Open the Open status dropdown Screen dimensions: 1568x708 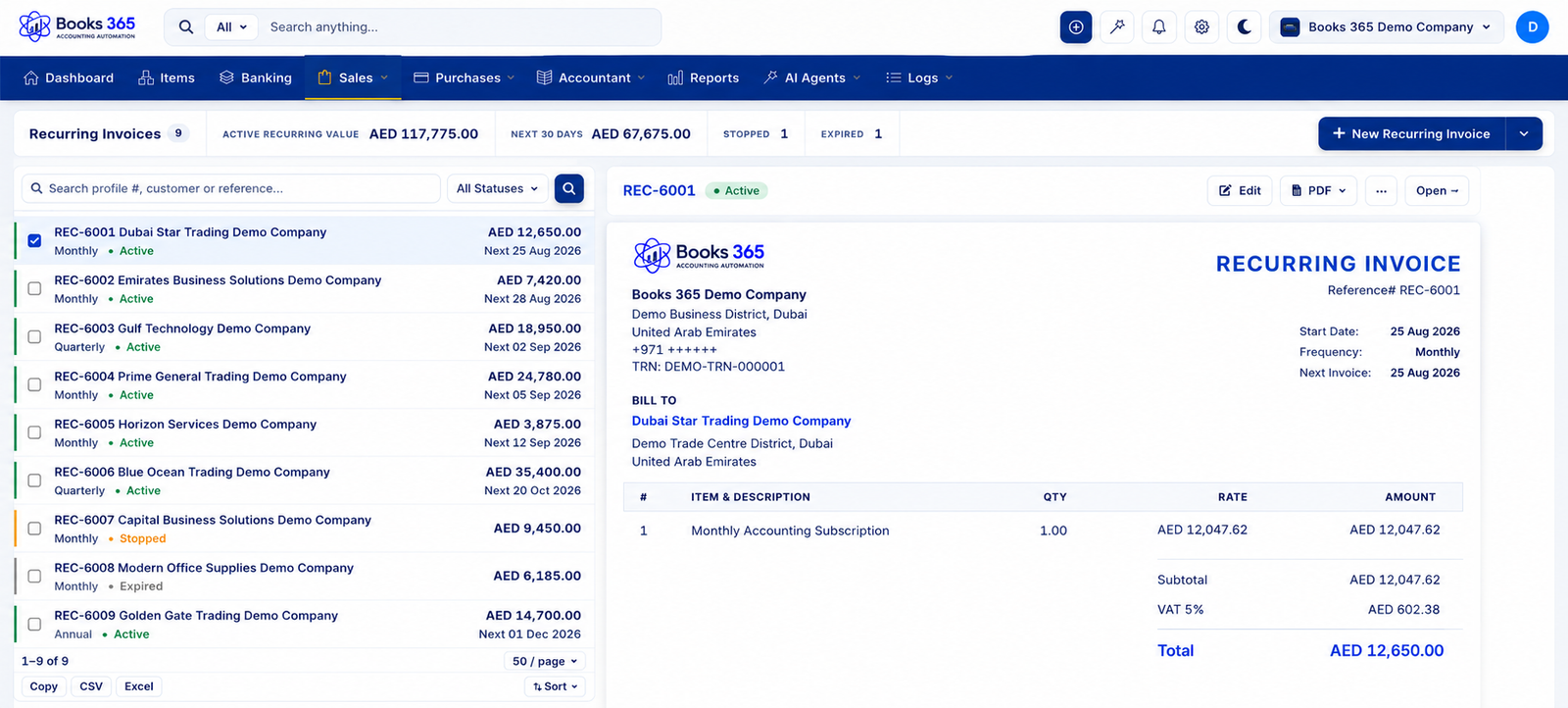tap(1437, 191)
